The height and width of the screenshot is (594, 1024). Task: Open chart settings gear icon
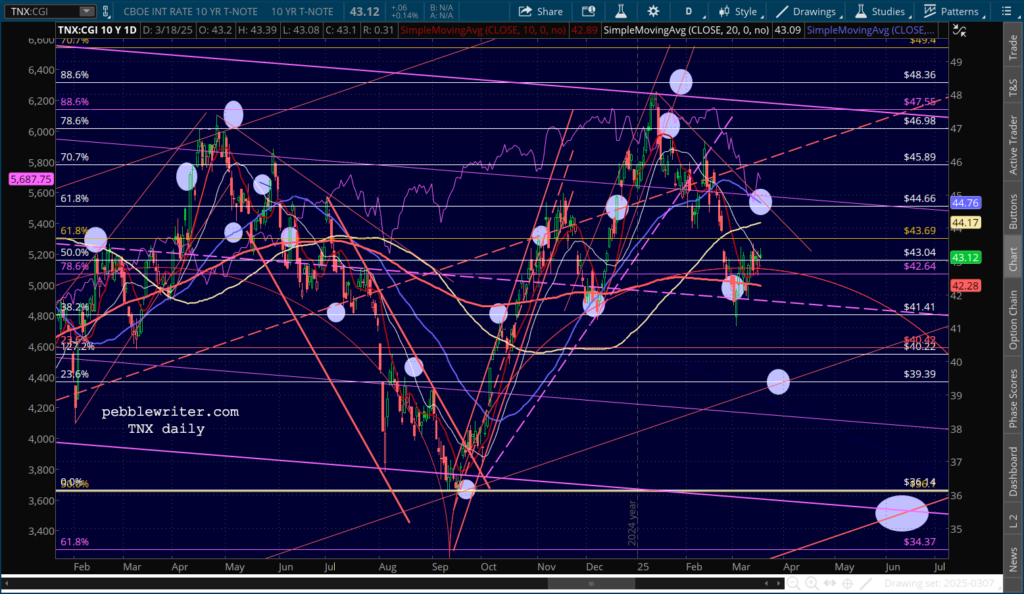click(653, 11)
